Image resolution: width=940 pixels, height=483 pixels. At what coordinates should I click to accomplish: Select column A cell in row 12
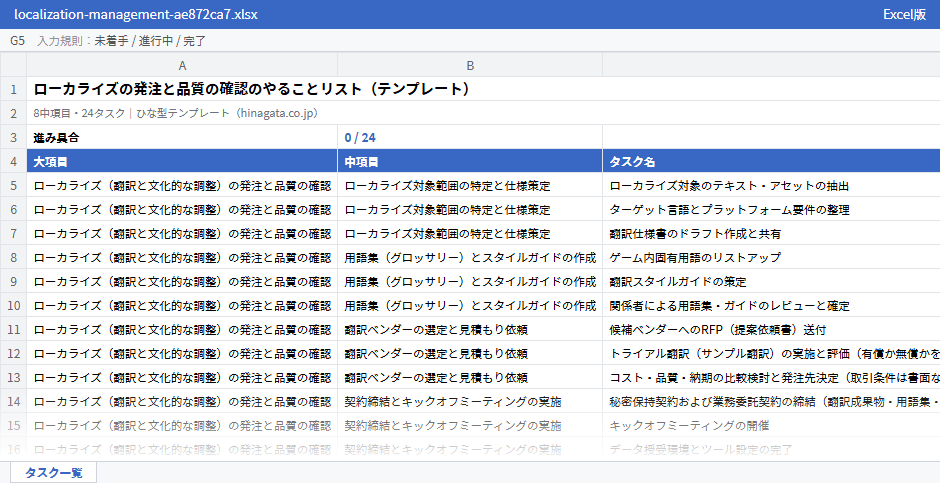182,353
